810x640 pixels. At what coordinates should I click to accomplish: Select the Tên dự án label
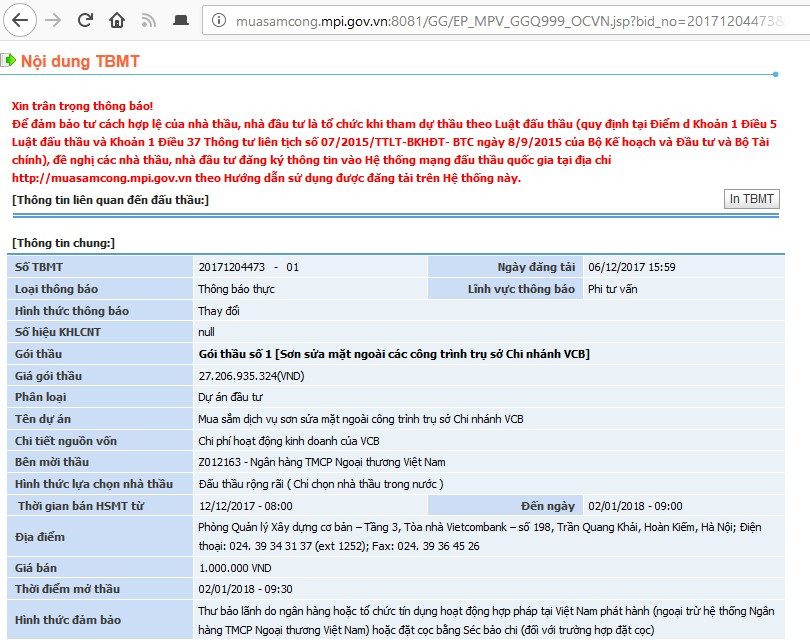click(x=43, y=419)
